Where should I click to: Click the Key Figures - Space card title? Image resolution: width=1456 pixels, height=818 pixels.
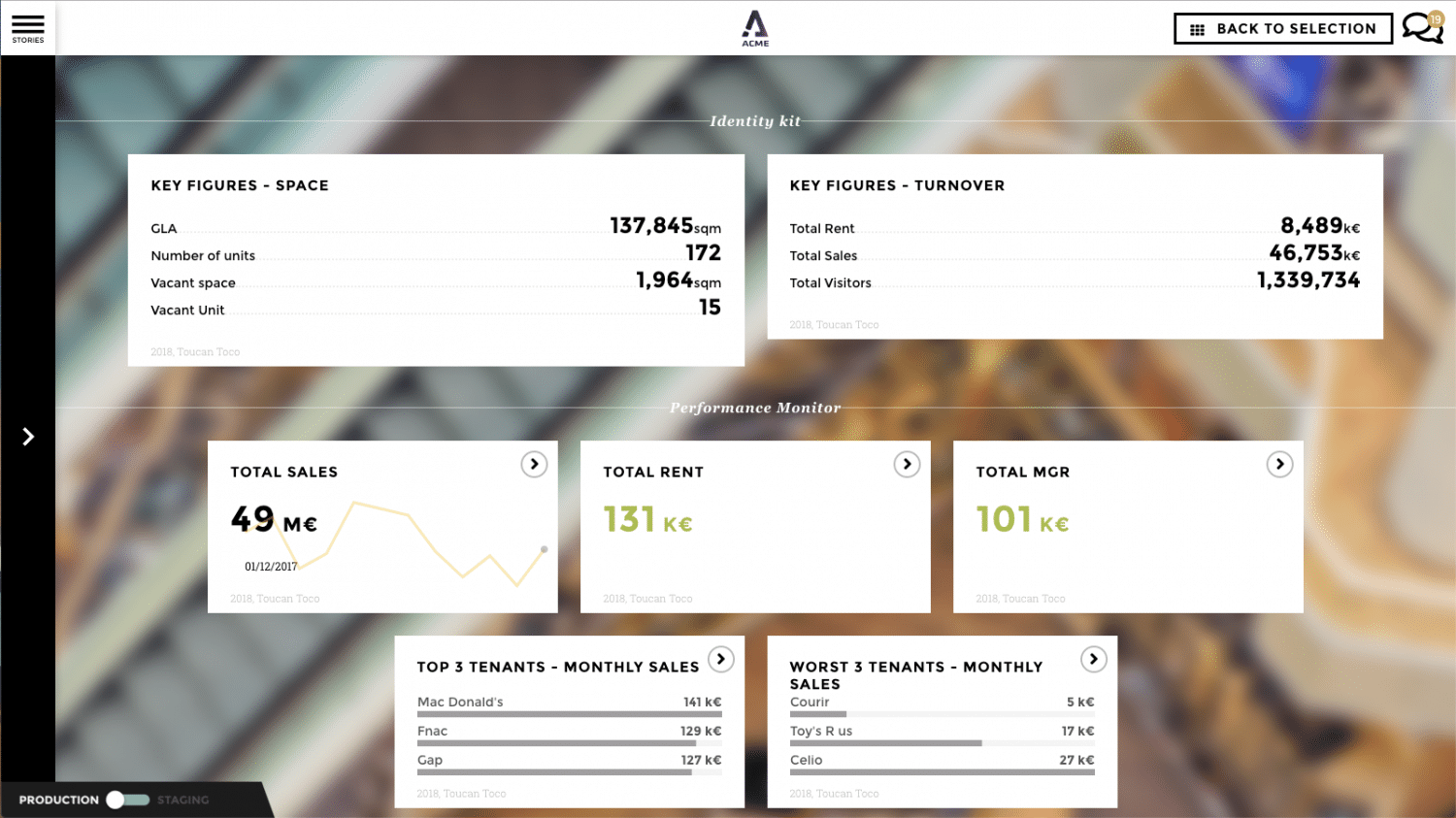240,185
